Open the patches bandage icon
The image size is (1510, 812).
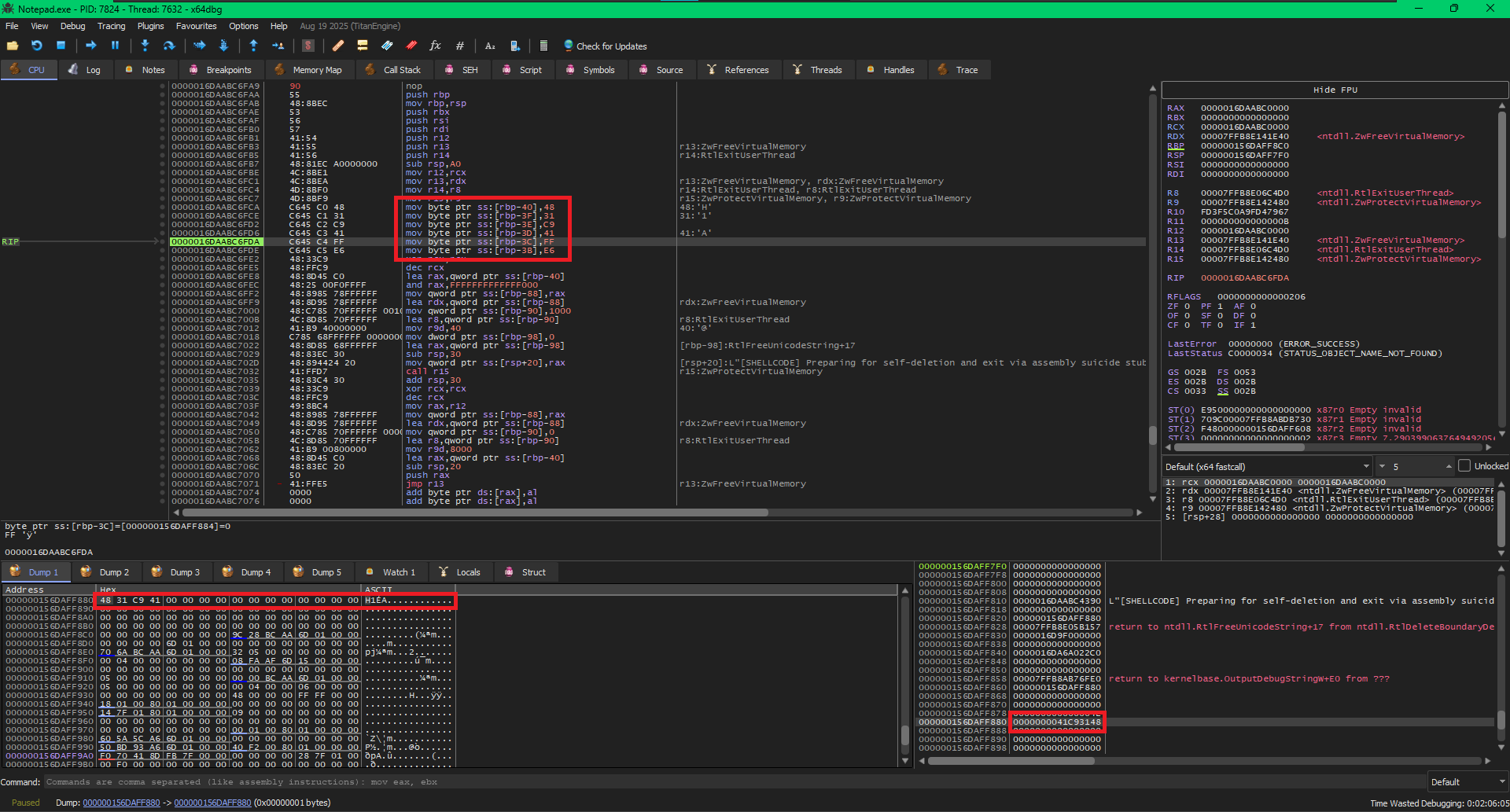pyautogui.click(x=338, y=46)
